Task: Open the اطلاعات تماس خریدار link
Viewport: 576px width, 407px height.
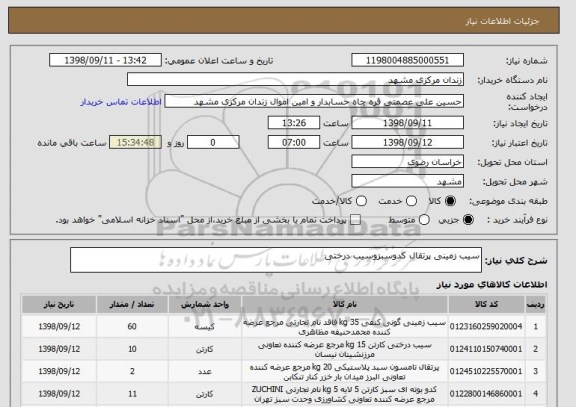Action: [x=121, y=102]
